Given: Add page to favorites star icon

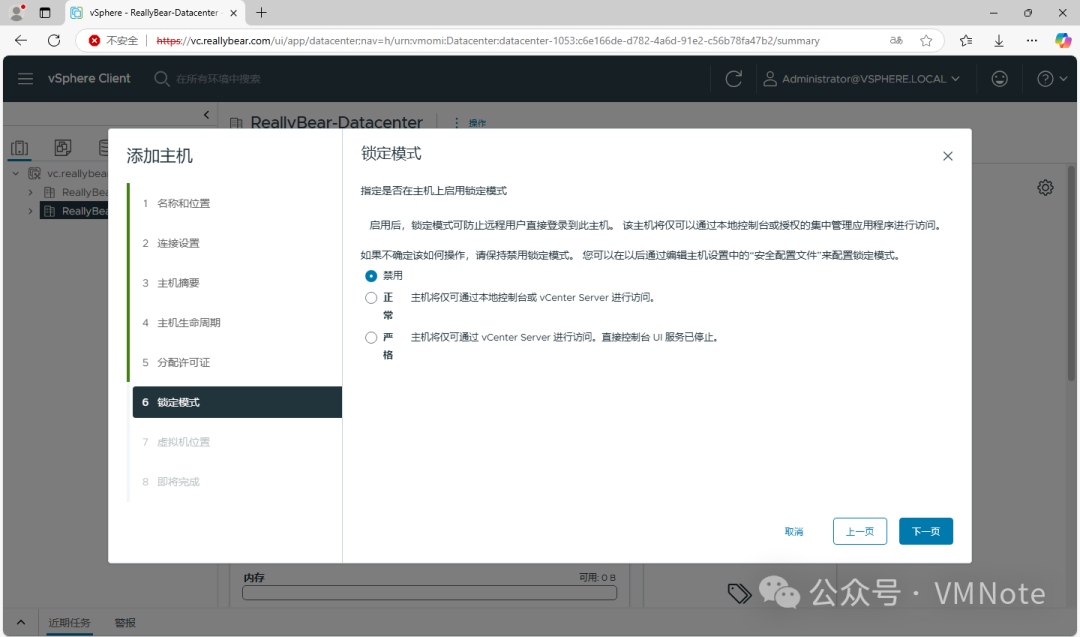Looking at the screenshot, I should point(926,41).
